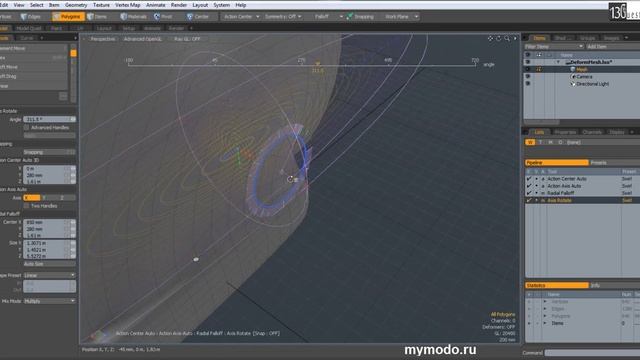Click viewport zoom magnifier icon

click(507, 38)
